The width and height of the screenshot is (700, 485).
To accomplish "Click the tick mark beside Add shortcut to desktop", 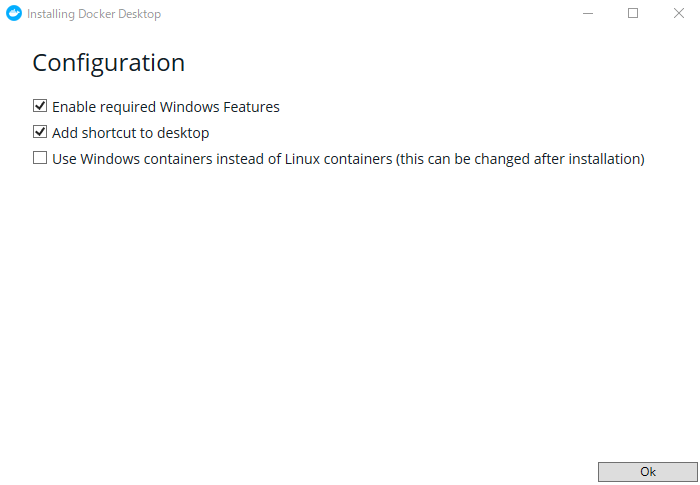I will pyautogui.click(x=40, y=131).
